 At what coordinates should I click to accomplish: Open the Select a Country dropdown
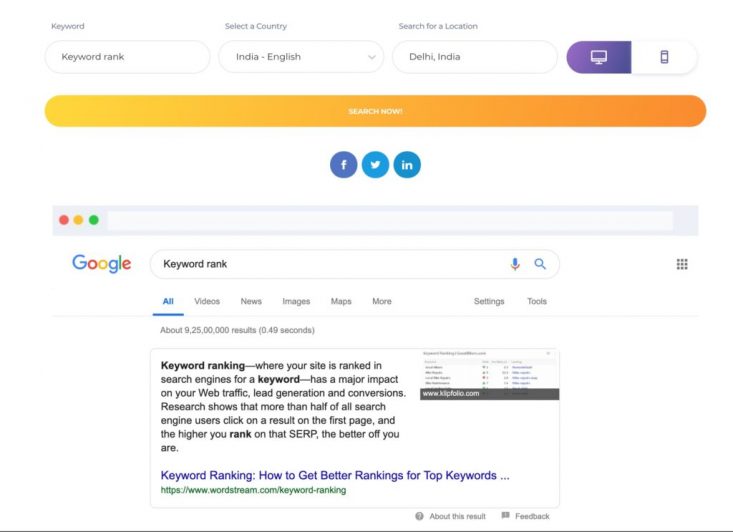coord(301,57)
